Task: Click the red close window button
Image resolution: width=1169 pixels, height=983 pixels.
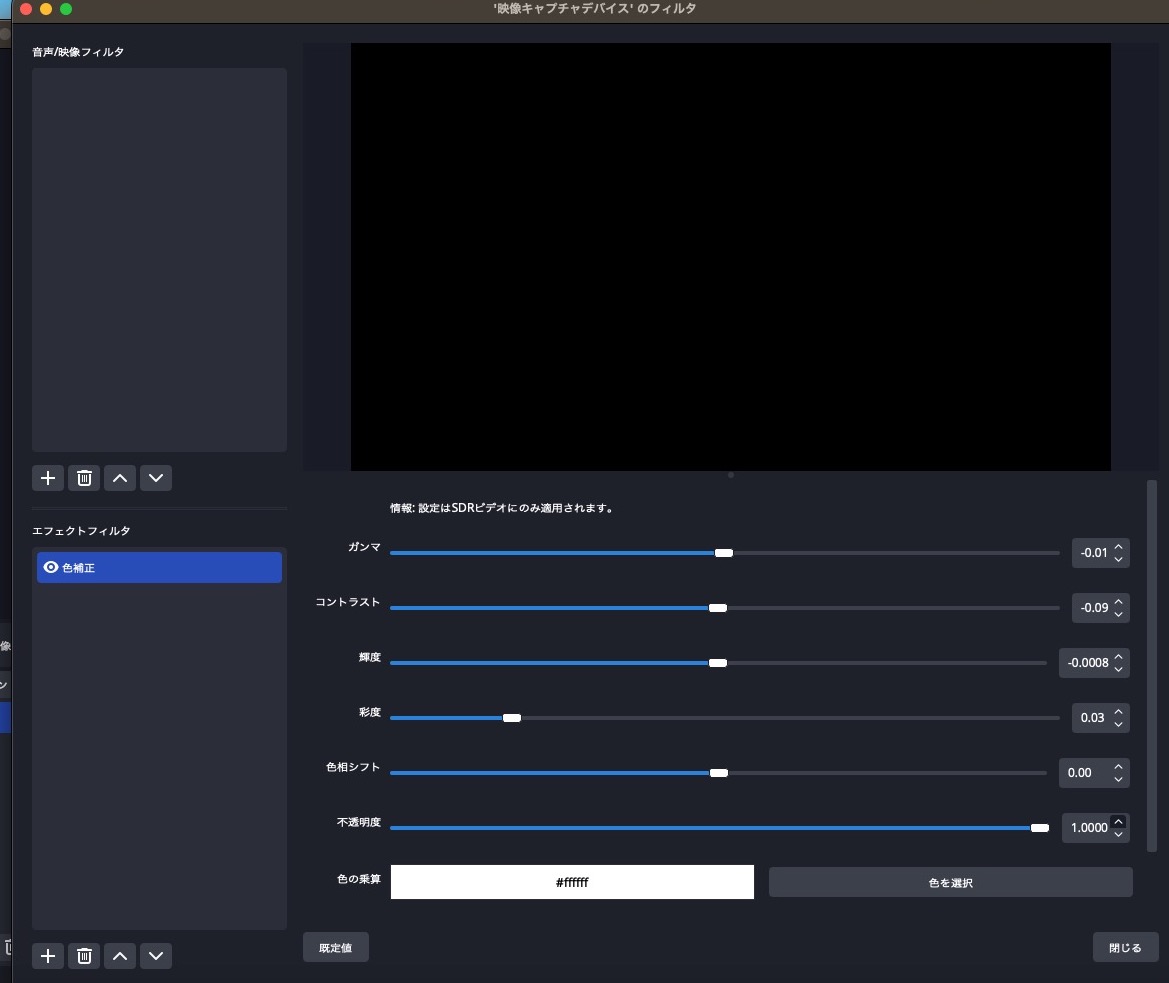Action: pos(26,9)
